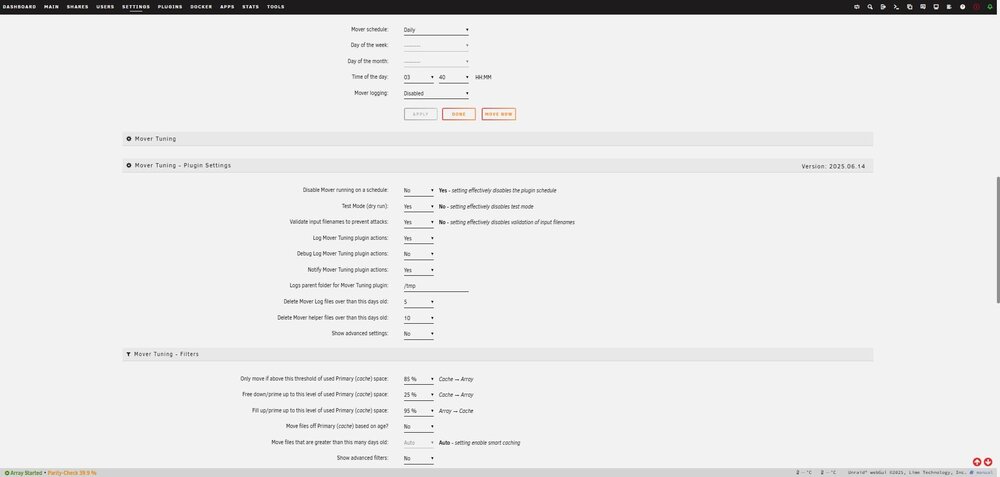Click the red back-to-top arrow icon
1000x477 pixels.
pyautogui.click(x=977, y=462)
